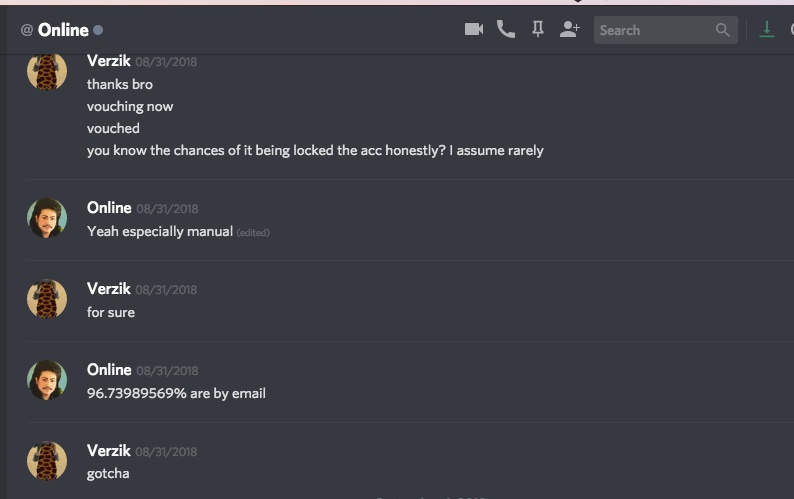Click the '(edited)' label on the message

pos(253,233)
